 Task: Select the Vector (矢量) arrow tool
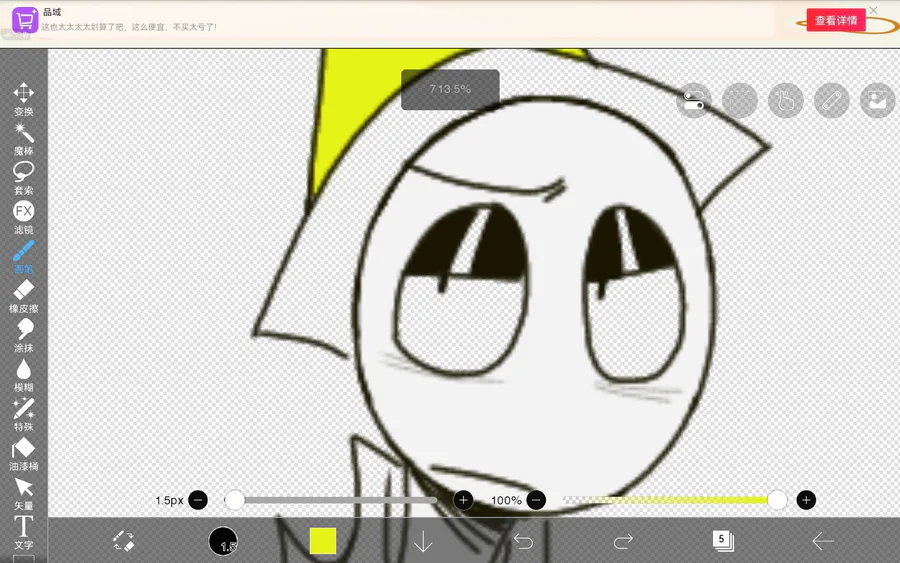(24, 494)
